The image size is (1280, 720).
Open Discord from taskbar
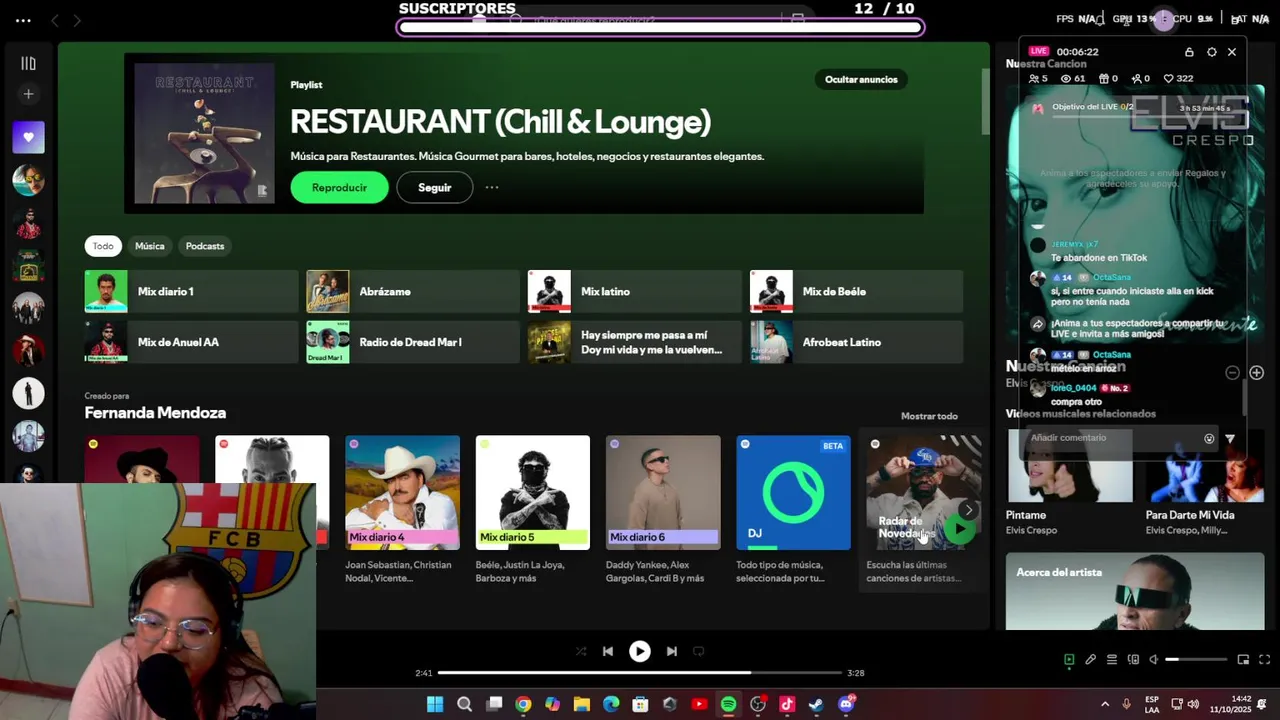coord(846,704)
